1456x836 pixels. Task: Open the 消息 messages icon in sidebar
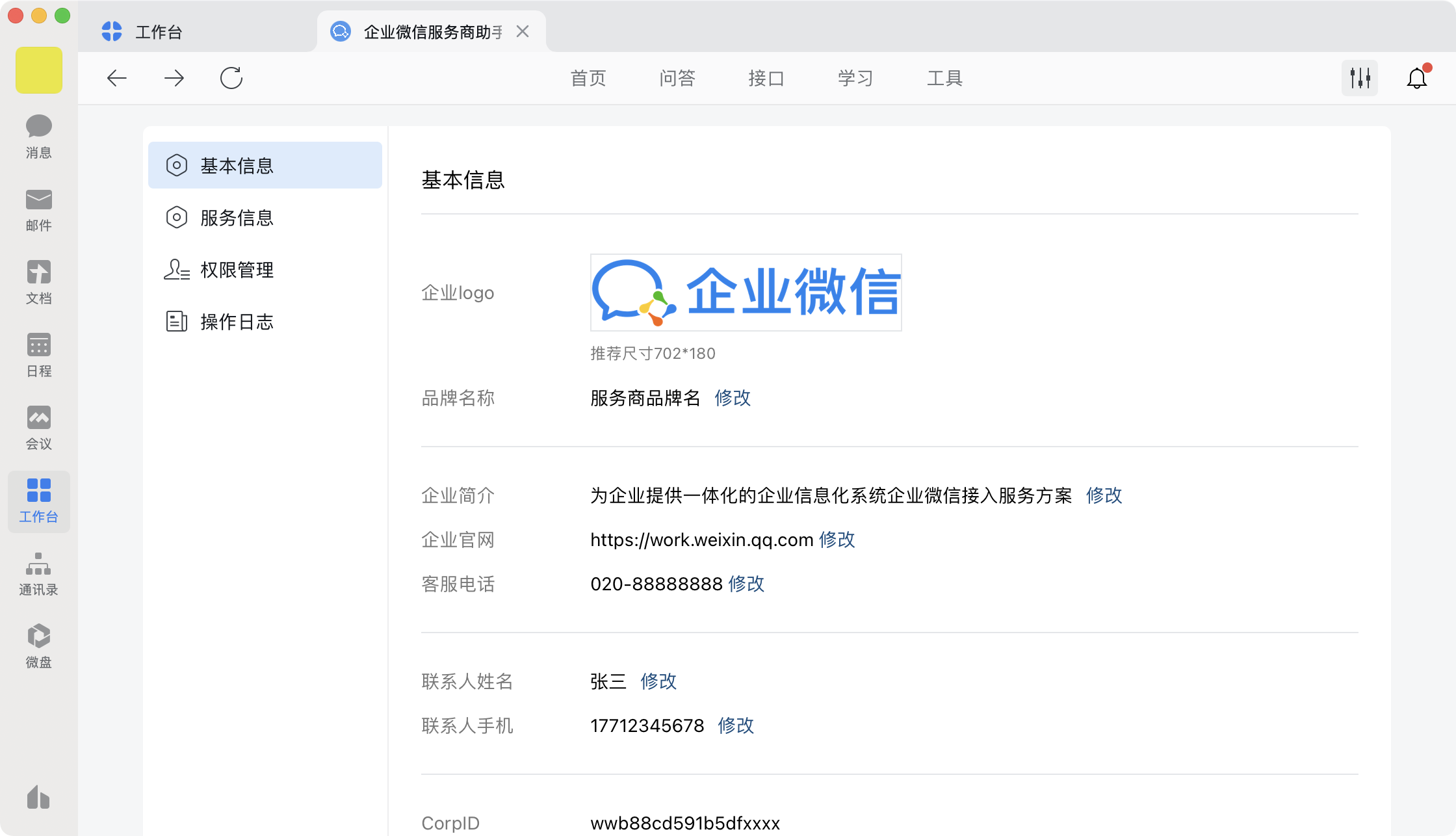point(39,136)
